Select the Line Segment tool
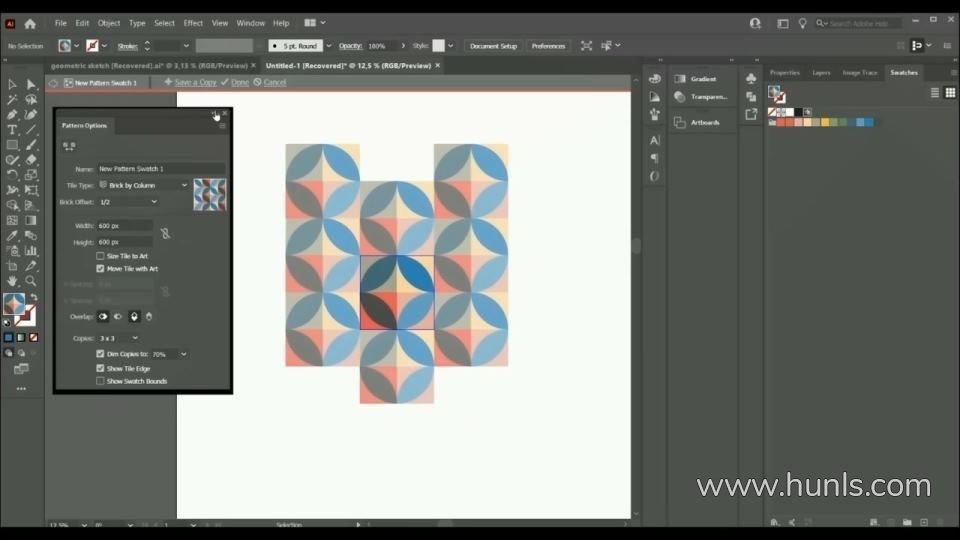Viewport: 960px width, 540px height. 31,130
